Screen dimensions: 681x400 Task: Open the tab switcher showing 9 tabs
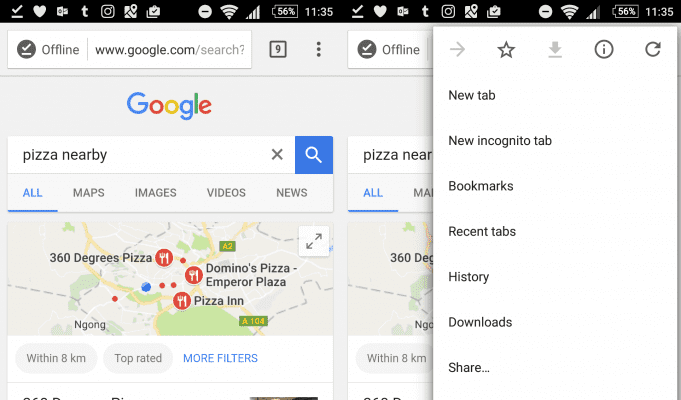pos(278,50)
